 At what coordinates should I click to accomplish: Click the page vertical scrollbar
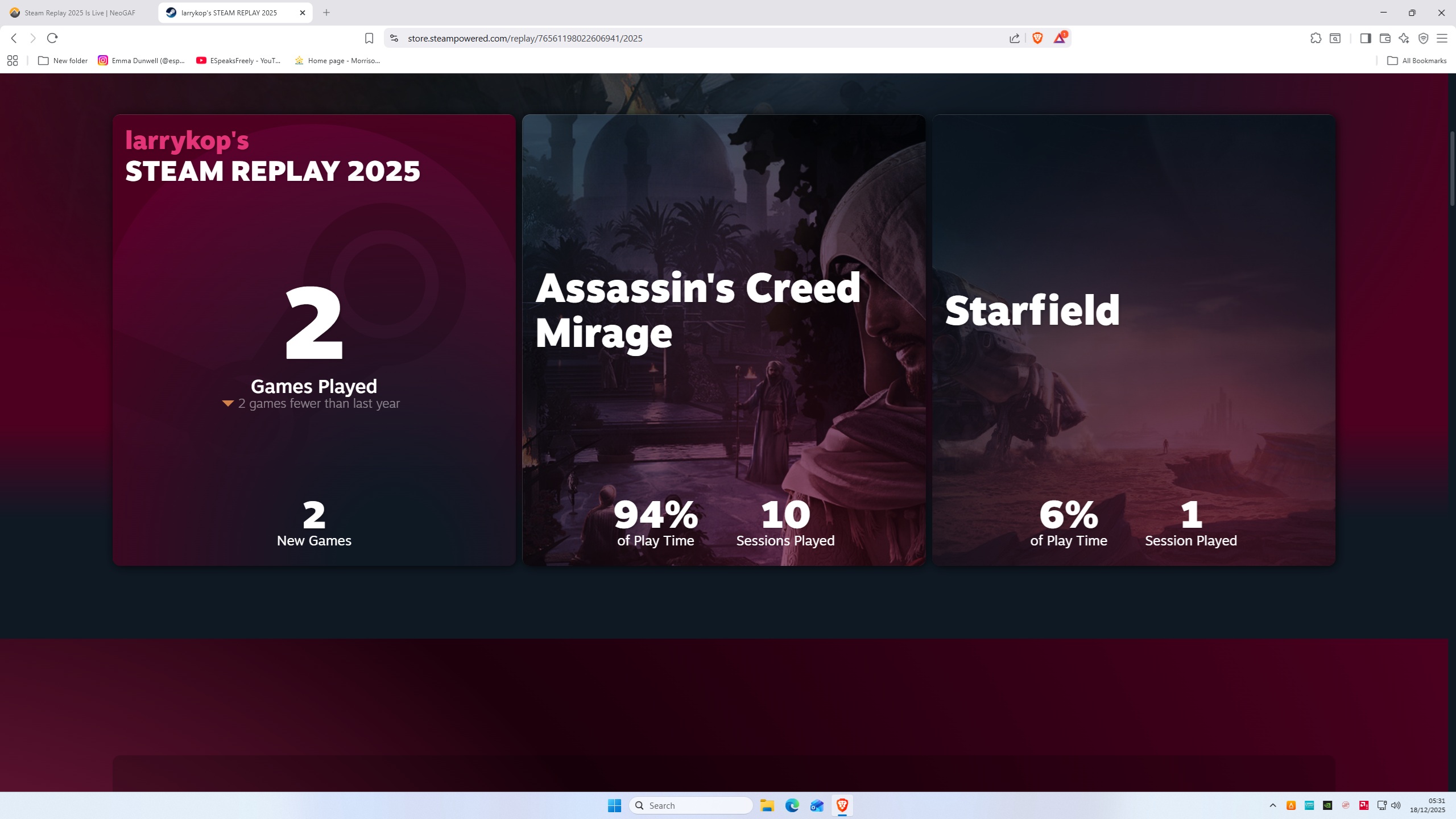click(1451, 168)
